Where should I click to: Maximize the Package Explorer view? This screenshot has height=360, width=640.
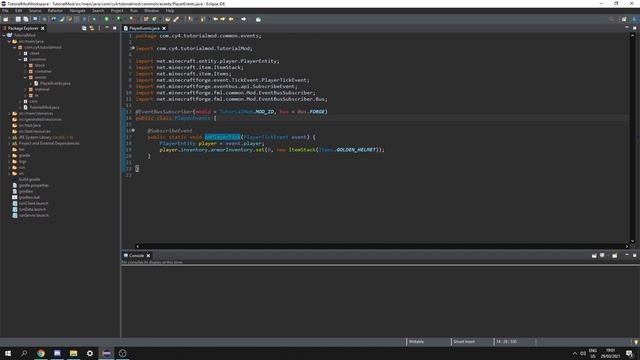(114, 28)
